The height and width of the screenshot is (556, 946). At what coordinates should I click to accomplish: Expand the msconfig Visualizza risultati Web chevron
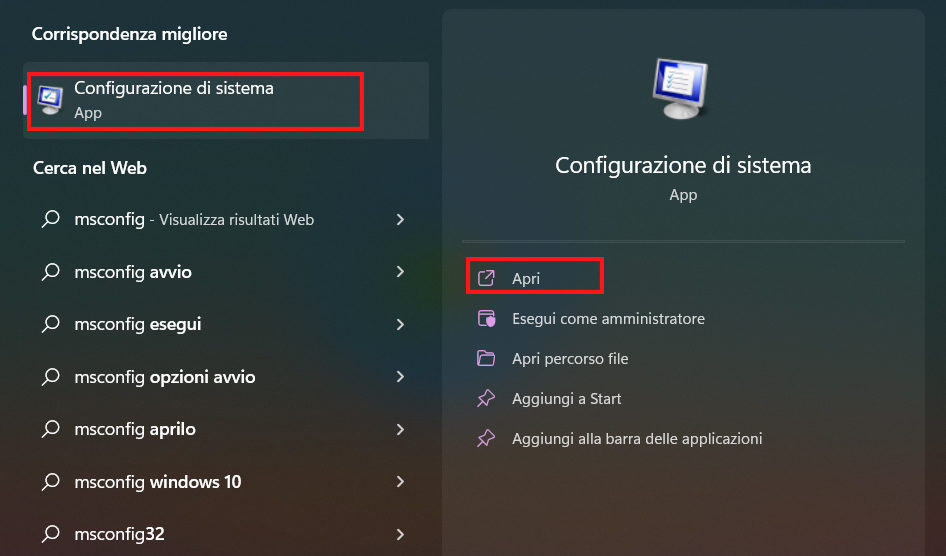pos(400,219)
